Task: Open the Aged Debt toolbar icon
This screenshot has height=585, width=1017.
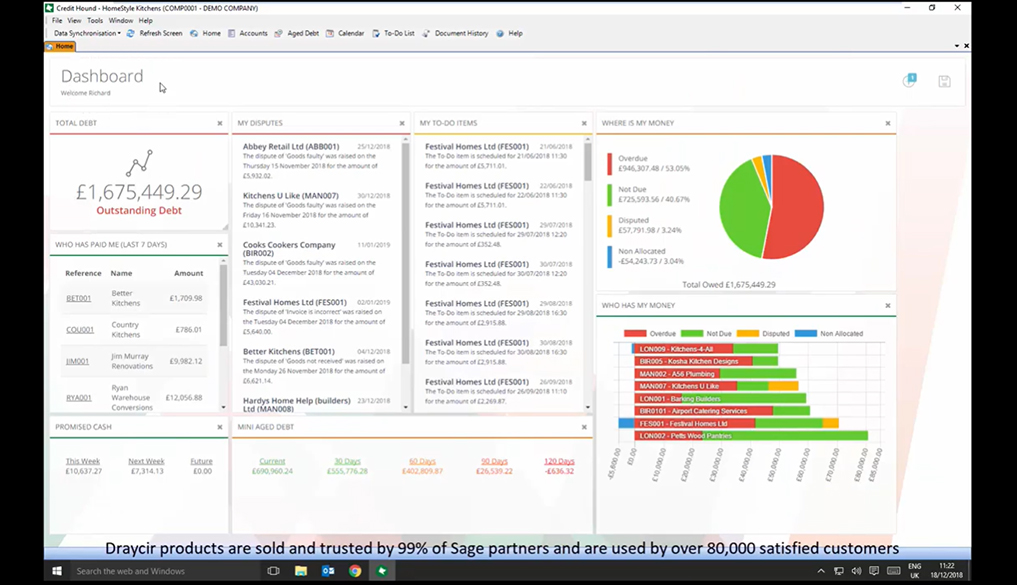Action: pyautogui.click(x=278, y=33)
